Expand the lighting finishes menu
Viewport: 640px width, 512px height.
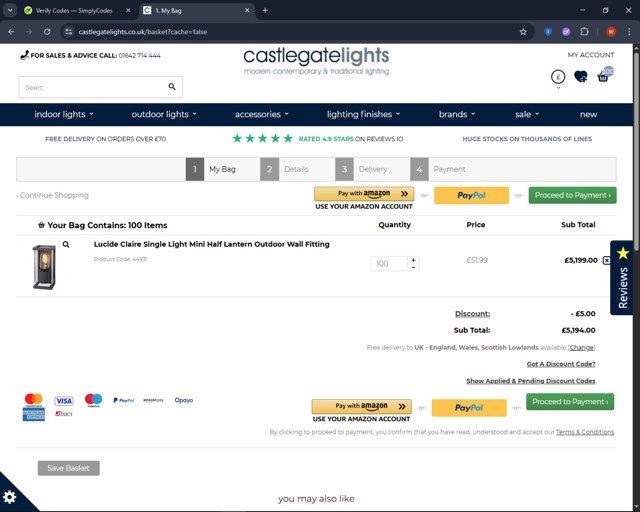[363, 114]
